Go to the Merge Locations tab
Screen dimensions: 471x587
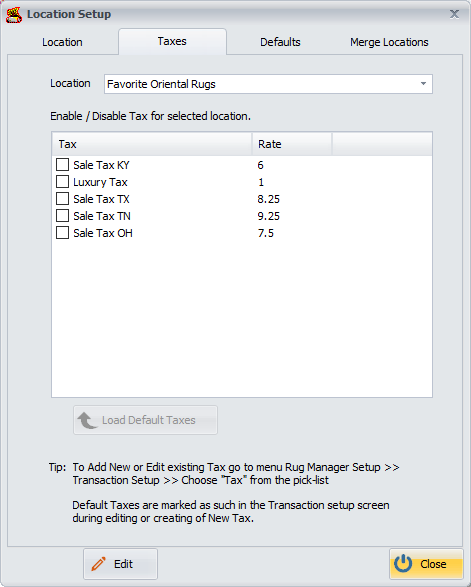point(389,42)
